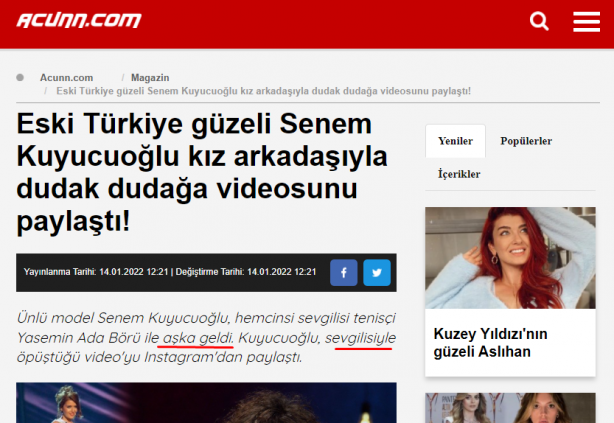Click the Yayınlanma Tarihi date text
The image size is (614, 423).
tap(96, 272)
